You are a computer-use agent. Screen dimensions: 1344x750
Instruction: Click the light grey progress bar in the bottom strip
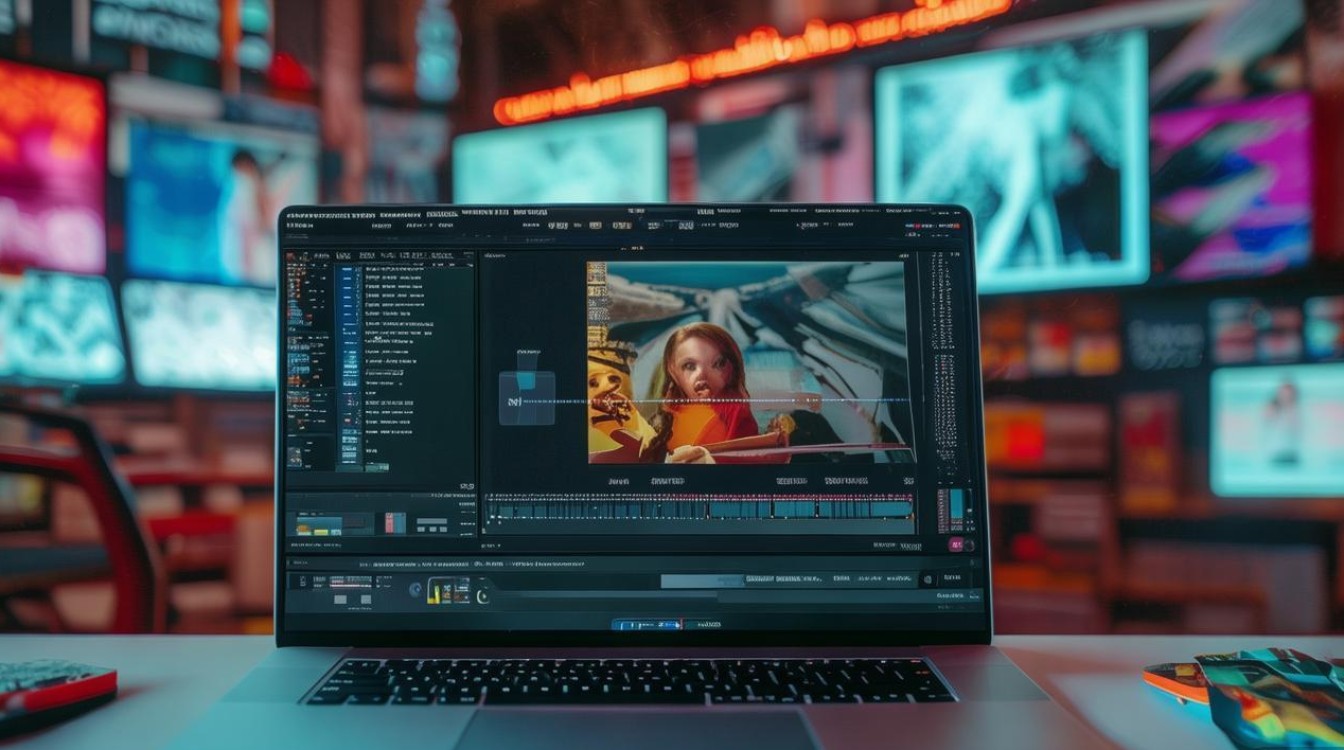(701, 581)
